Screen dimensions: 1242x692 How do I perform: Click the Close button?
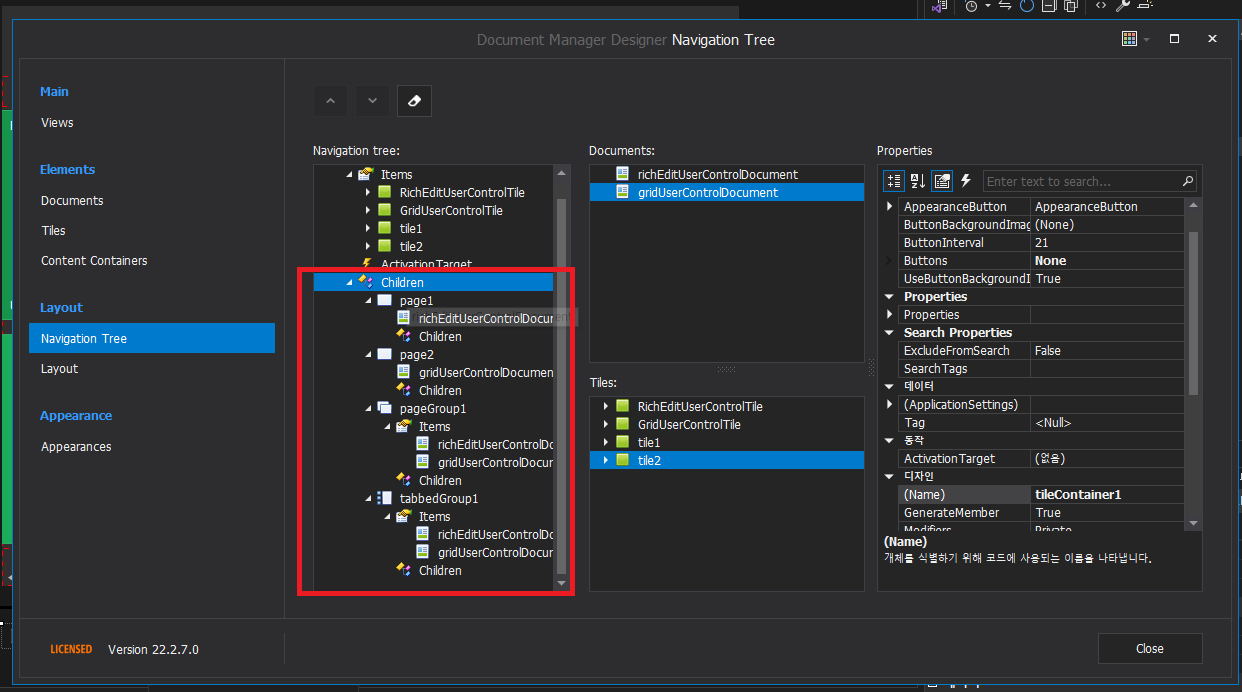1150,648
